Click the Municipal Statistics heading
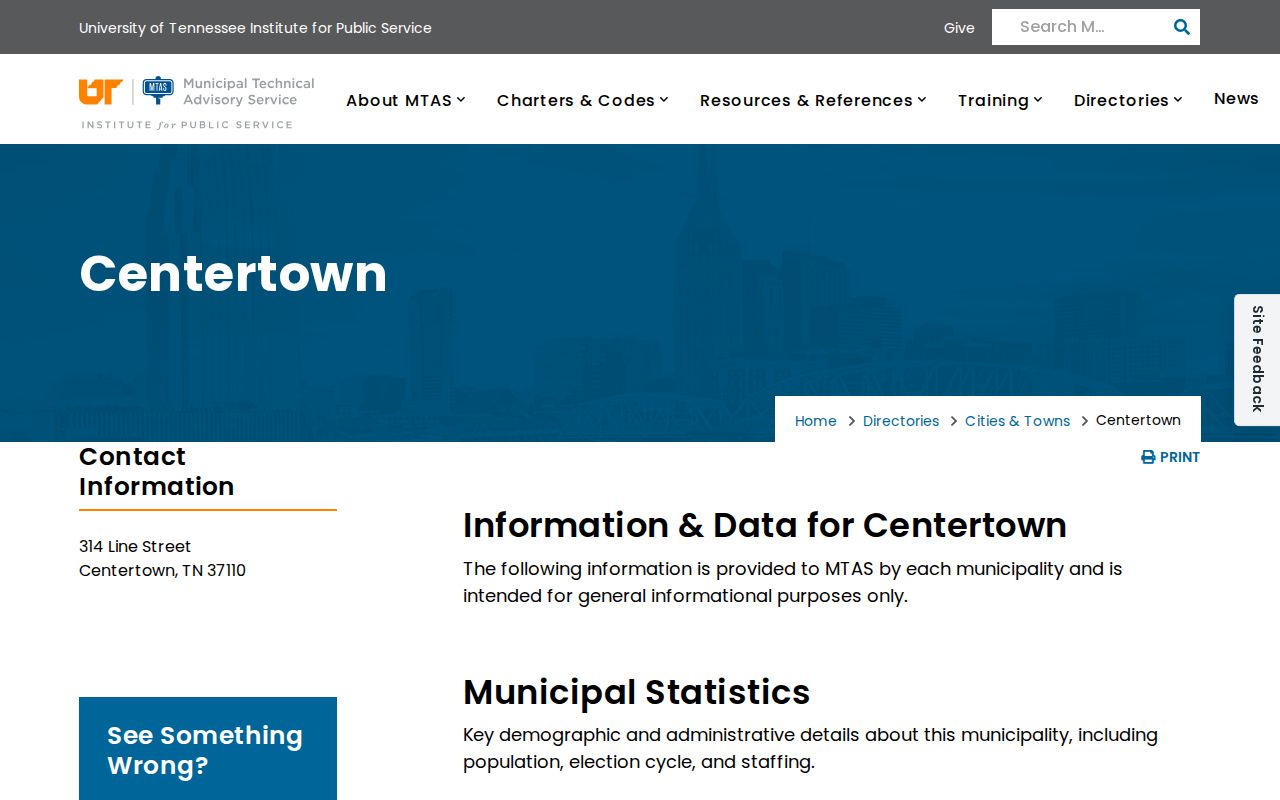The width and height of the screenshot is (1280, 800). point(636,692)
